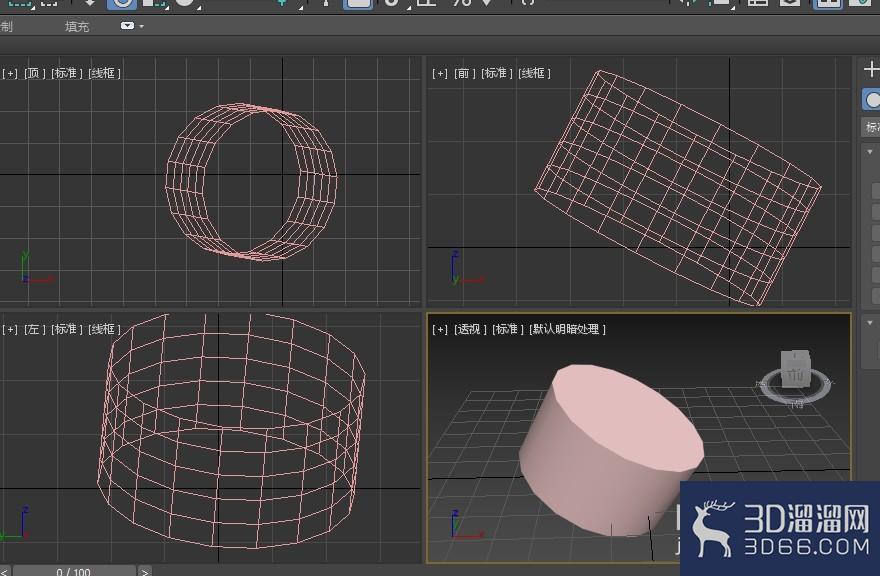The height and width of the screenshot is (576, 880).
Task: Switch to the 填充 ribbon tab
Action: [x=77, y=26]
